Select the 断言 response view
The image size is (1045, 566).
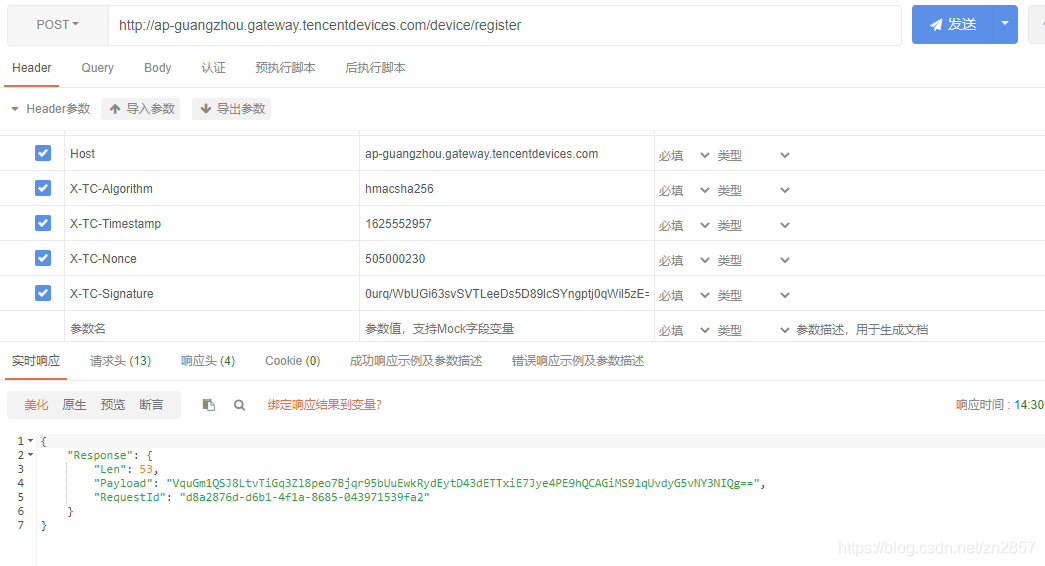[x=151, y=405]
